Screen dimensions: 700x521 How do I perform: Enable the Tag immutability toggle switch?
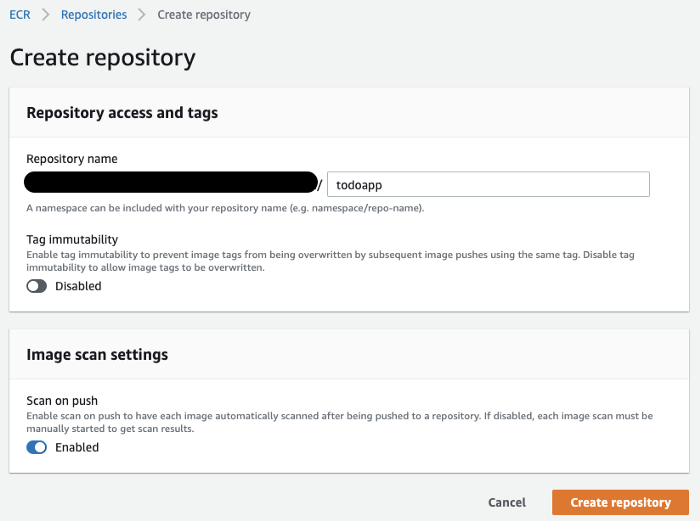coord(37,286)
